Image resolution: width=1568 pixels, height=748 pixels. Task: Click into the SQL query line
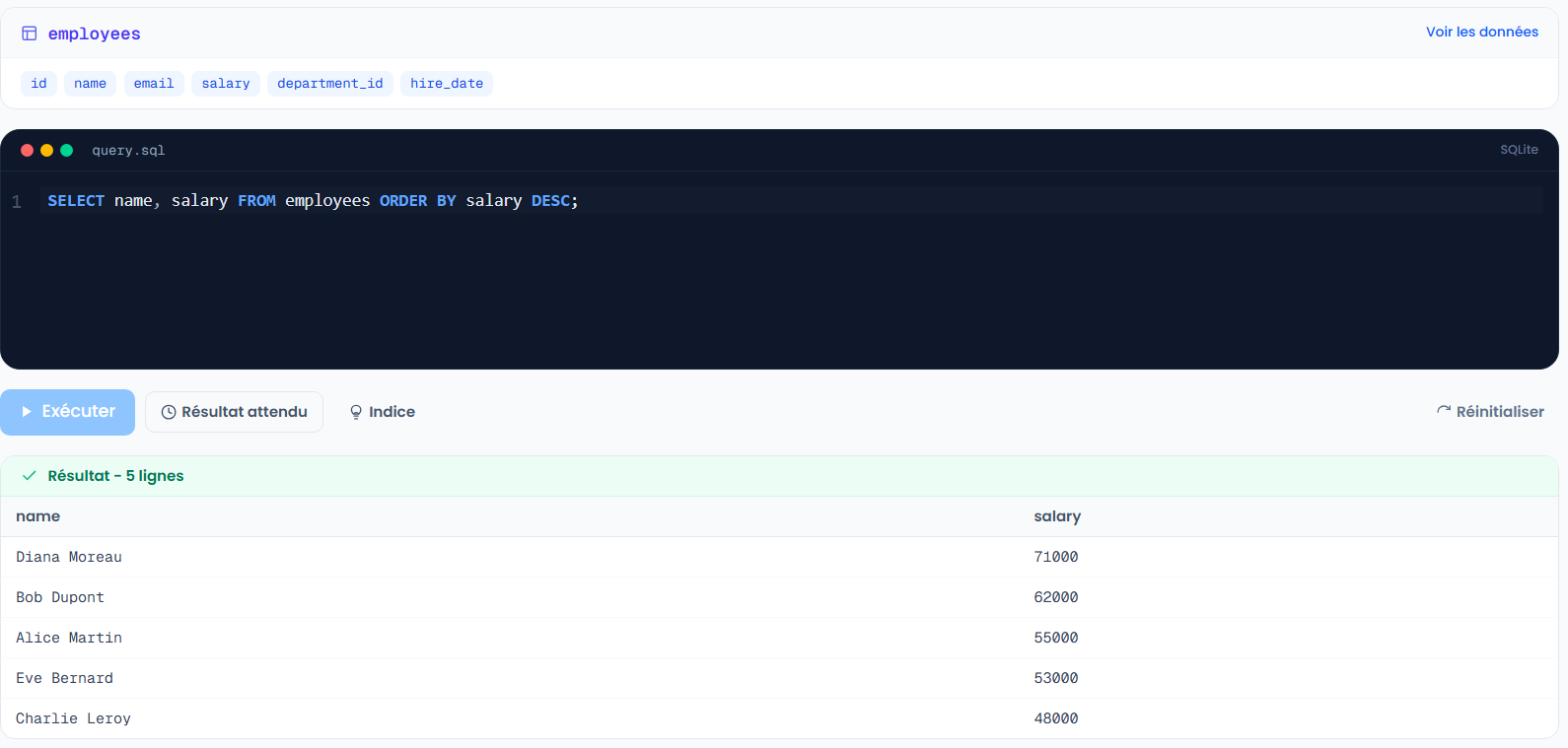point(791,201)
